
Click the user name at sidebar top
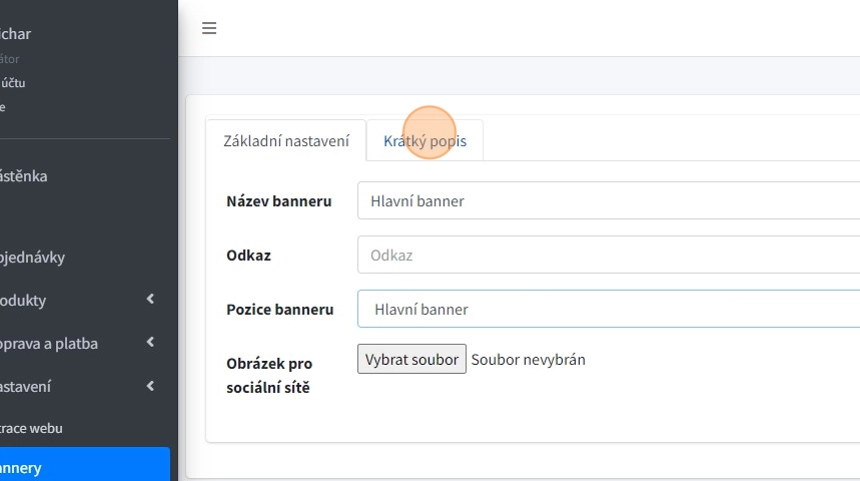pyautogui.click(x=16, y=34)
